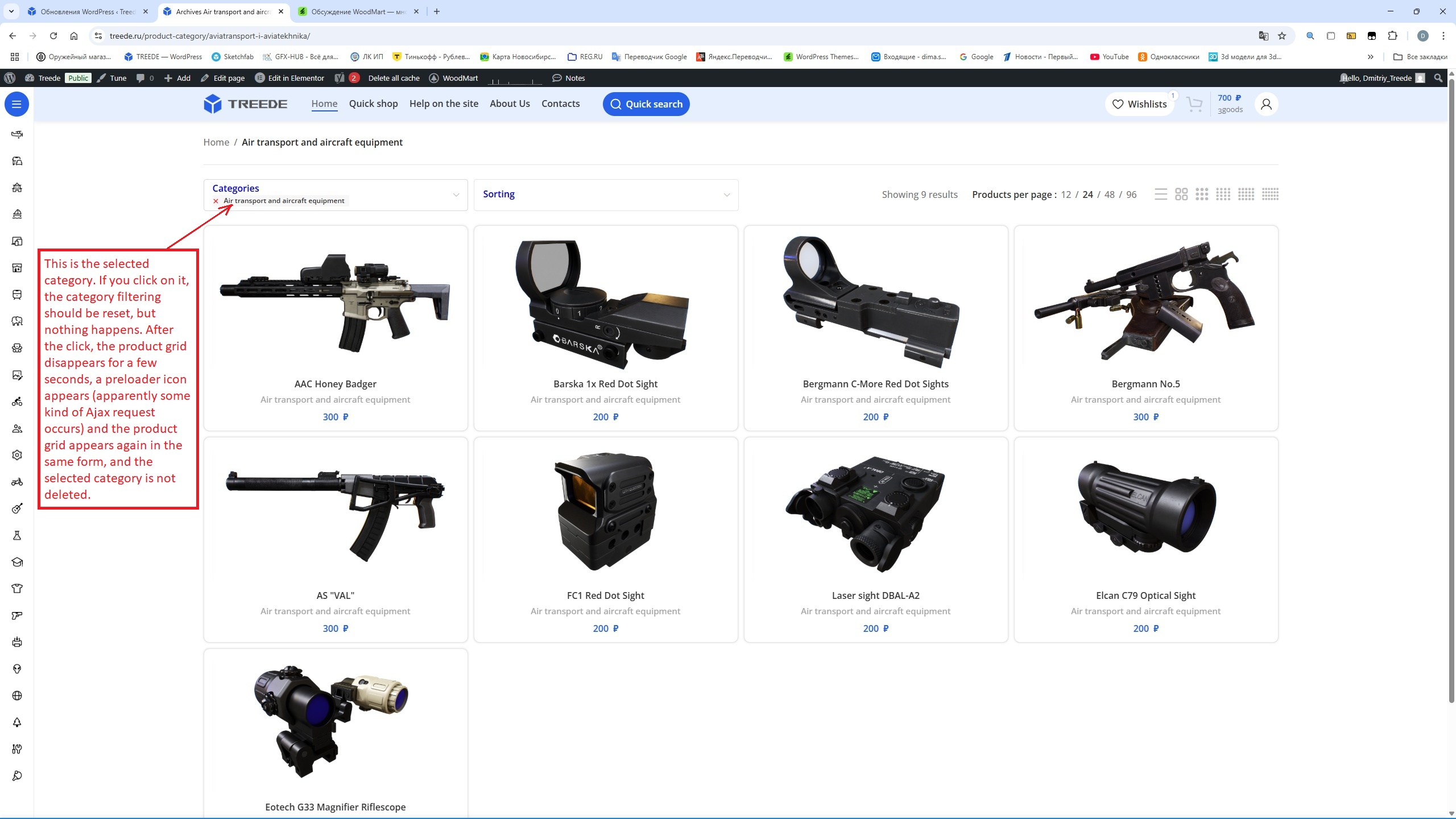The image size is (1456, 819).
Task: Switch to the Обсуждение WoodMart browser tab
Action: pos(358,11)
